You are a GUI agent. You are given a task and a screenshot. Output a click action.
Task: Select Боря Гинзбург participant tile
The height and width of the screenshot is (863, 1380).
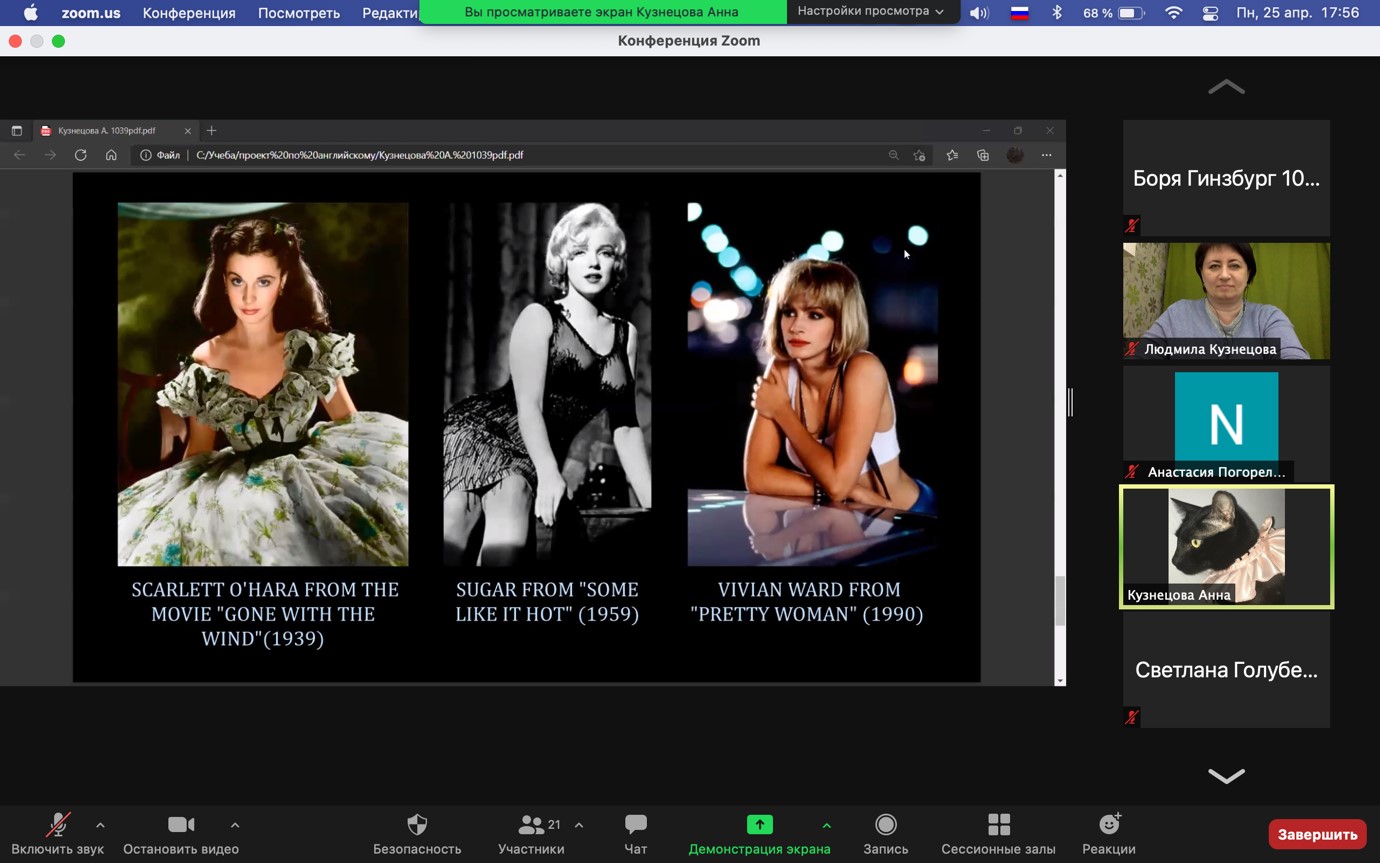click(1226, 178)
